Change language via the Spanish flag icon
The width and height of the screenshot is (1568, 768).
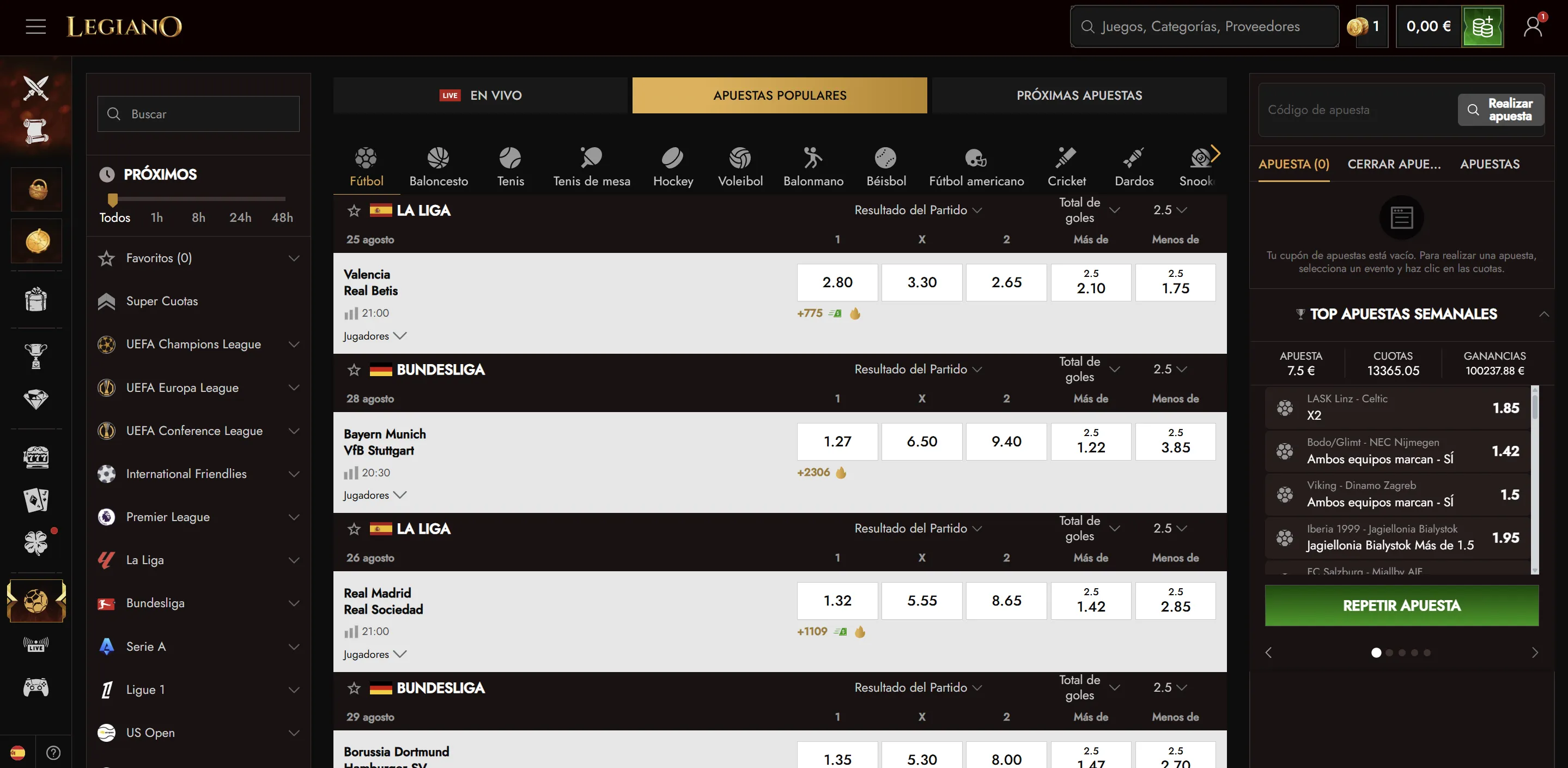[17, 753]
